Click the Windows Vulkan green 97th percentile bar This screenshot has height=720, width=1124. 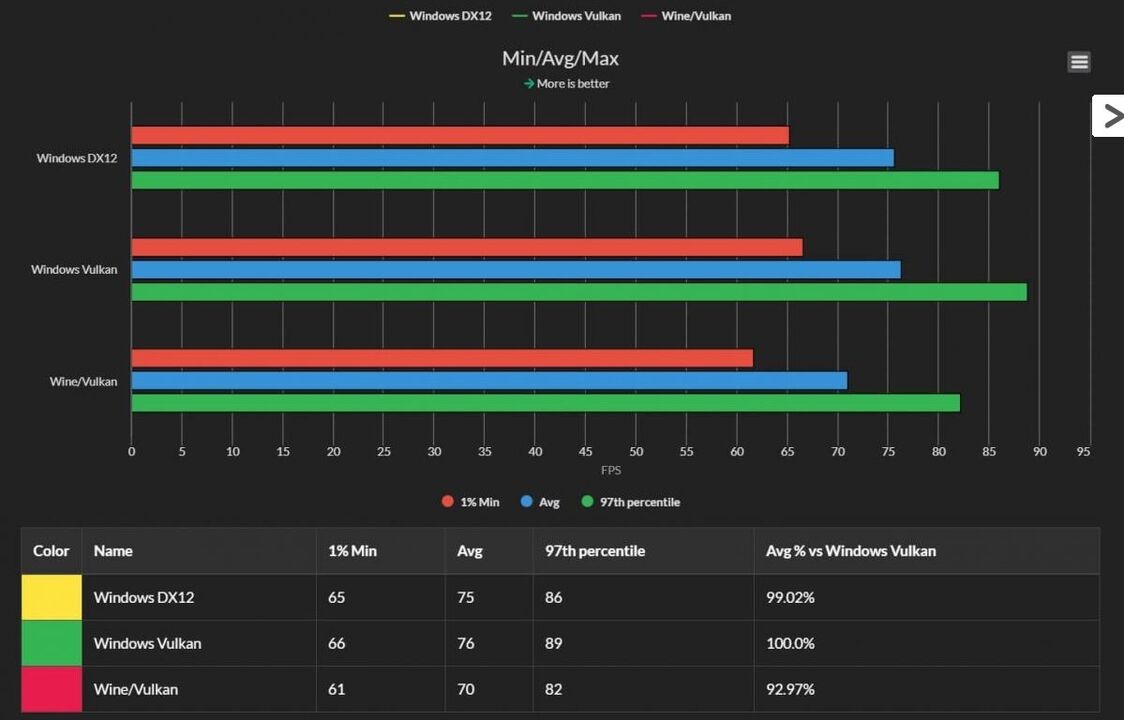coord(579,292)
